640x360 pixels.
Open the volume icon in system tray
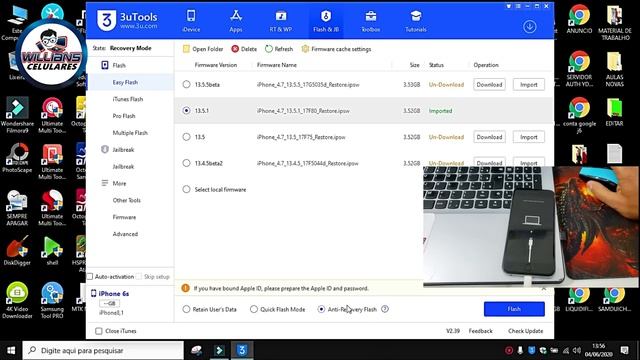(576, 350)
